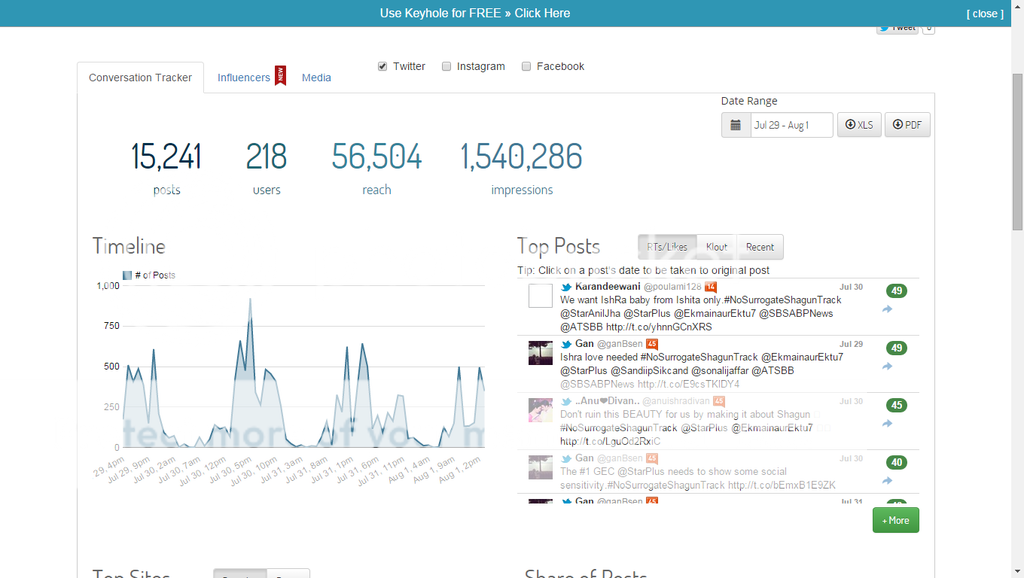Click the Klout score badge next to @ganBsen
Screen dimensions: 1024x578
(651, 344)
